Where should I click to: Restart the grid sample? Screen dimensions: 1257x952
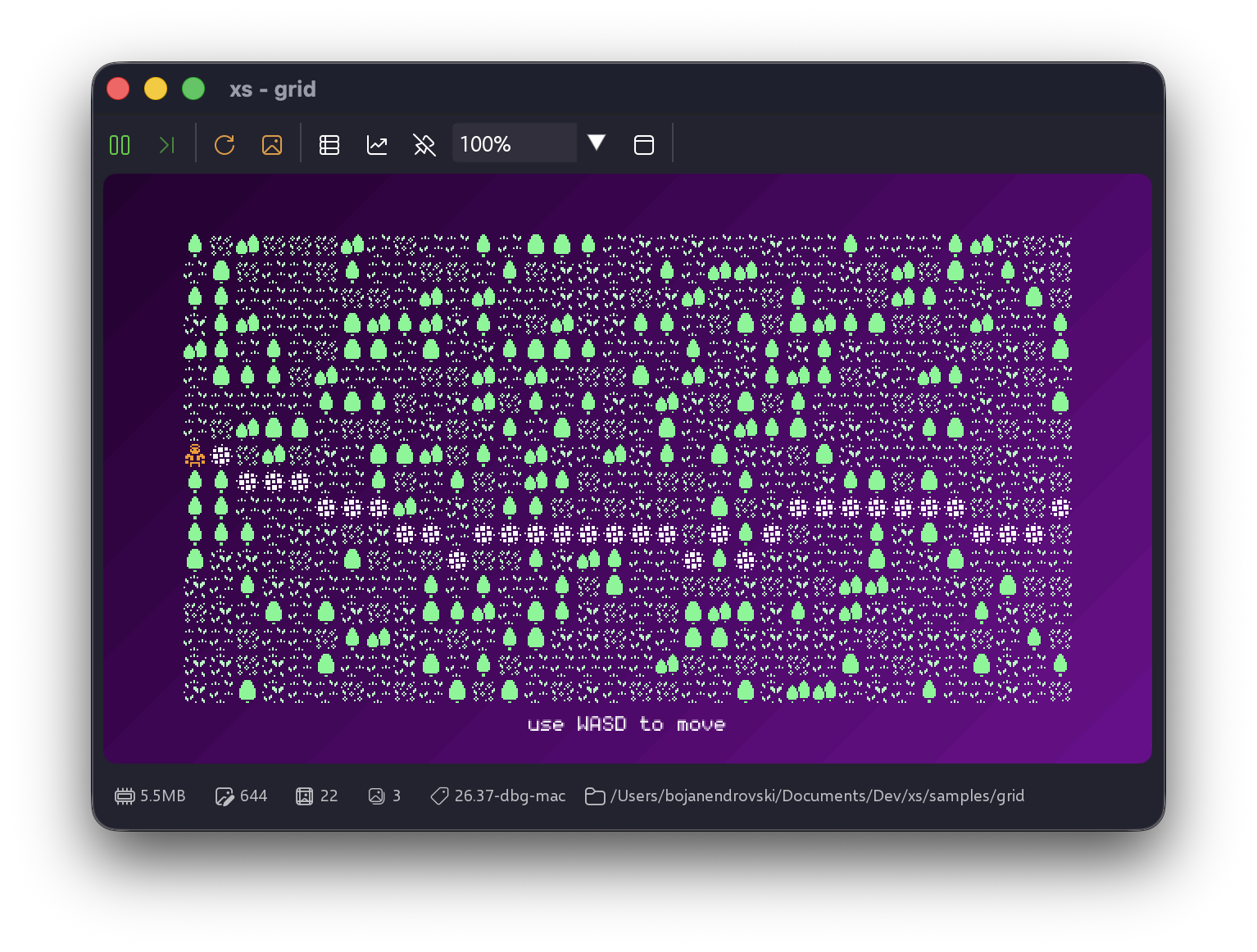point(224,144)
